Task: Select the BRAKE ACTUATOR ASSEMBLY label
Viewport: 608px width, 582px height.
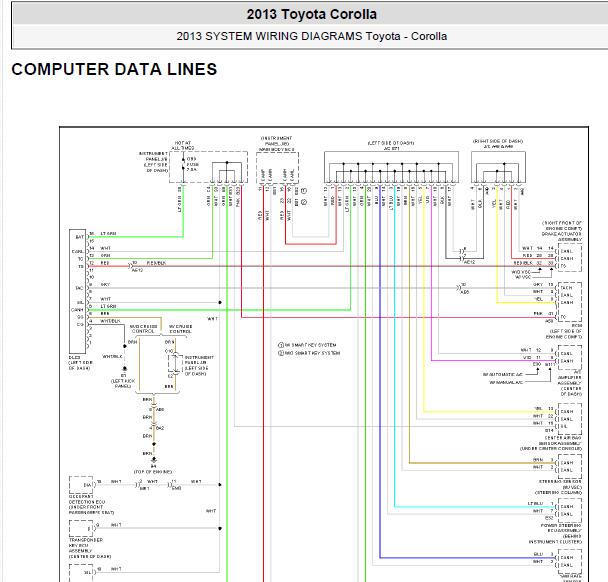Action: point(562,237)
